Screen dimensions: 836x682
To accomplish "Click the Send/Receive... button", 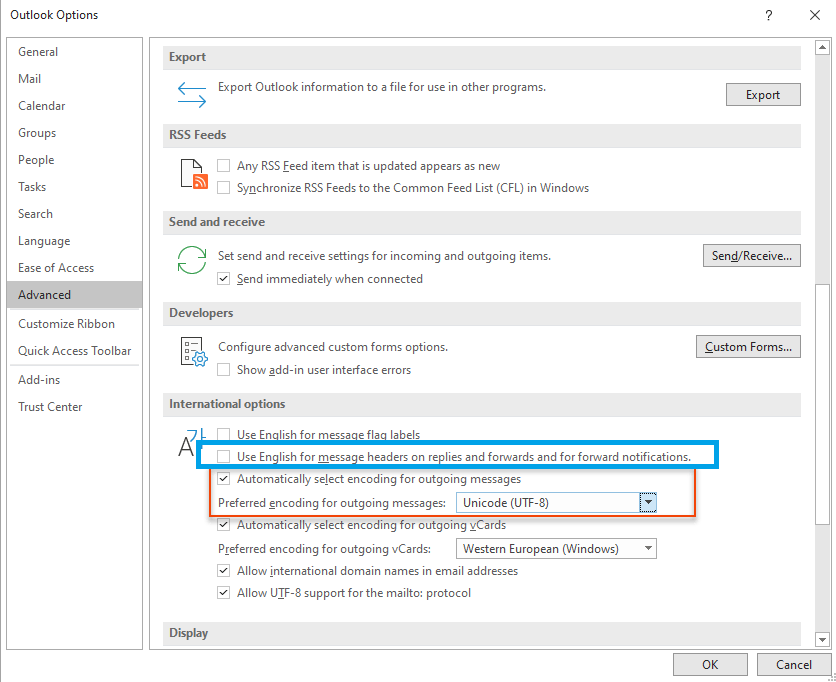I will pyautogui.click(x=752, y=255).
